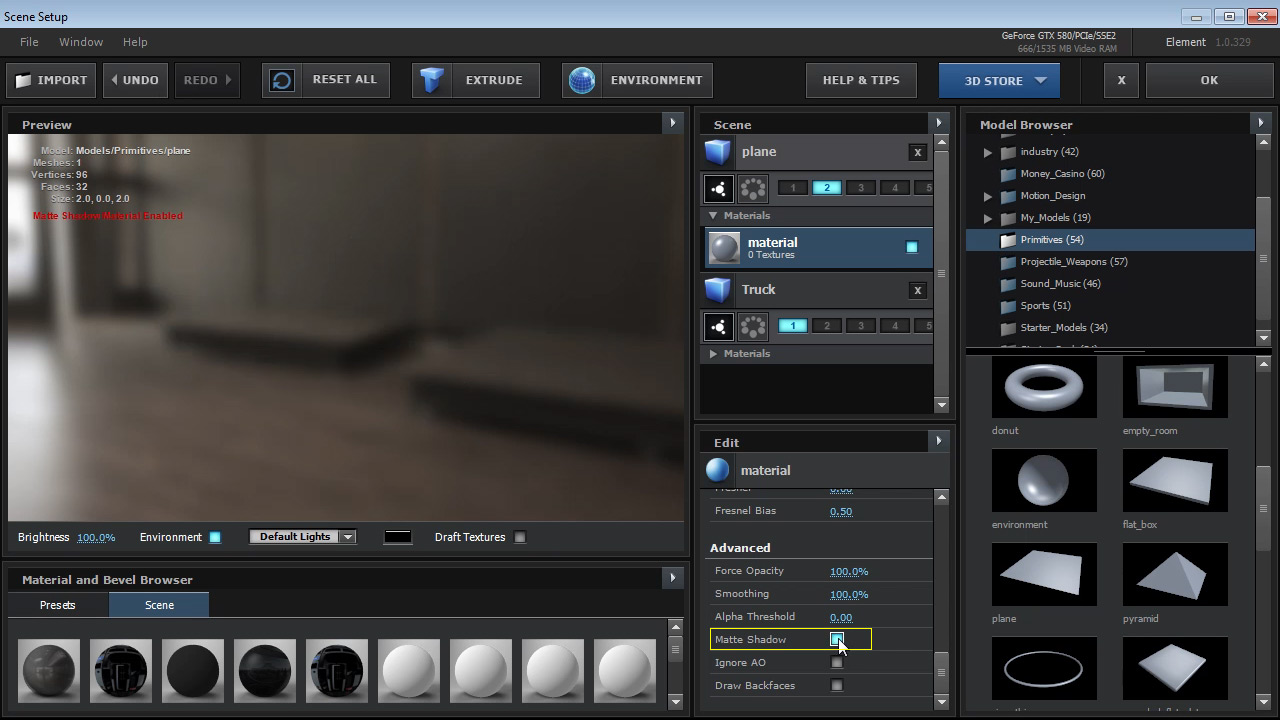Screen dimensions: 1280x720
Task: Remove the Truck model with X
Action: (x=917, y=290)
